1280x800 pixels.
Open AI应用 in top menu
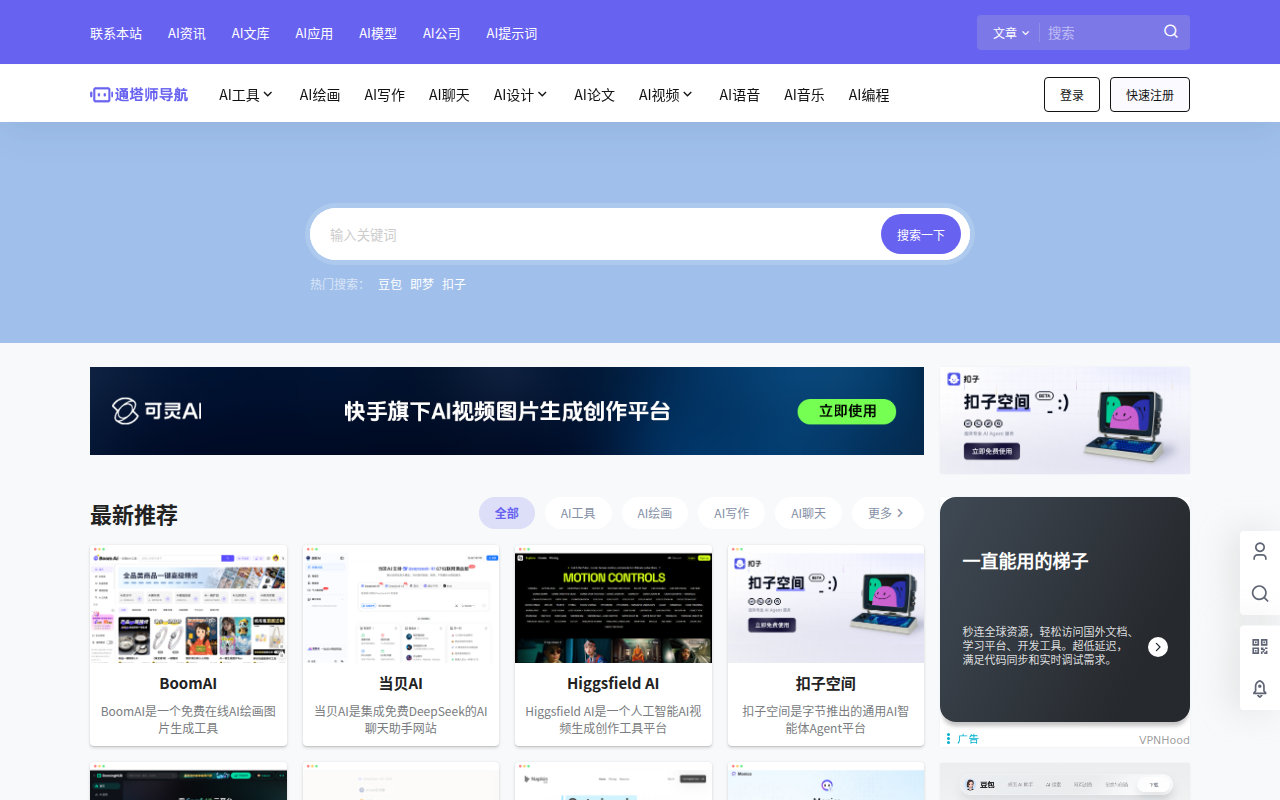314,33
